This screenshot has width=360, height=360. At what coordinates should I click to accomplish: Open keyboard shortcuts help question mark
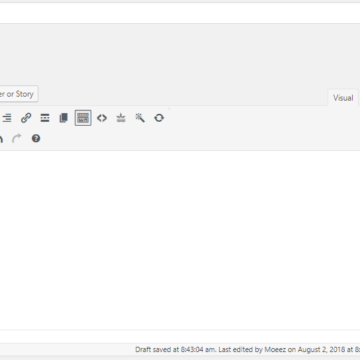point(36,138)
